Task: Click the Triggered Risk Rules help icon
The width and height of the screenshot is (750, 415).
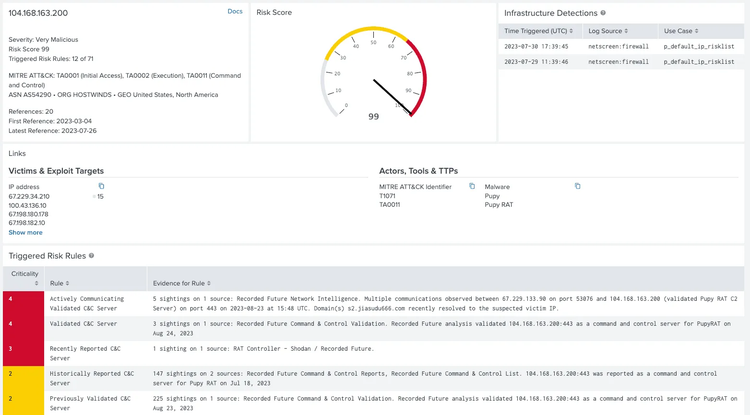Action: (92, 256)
